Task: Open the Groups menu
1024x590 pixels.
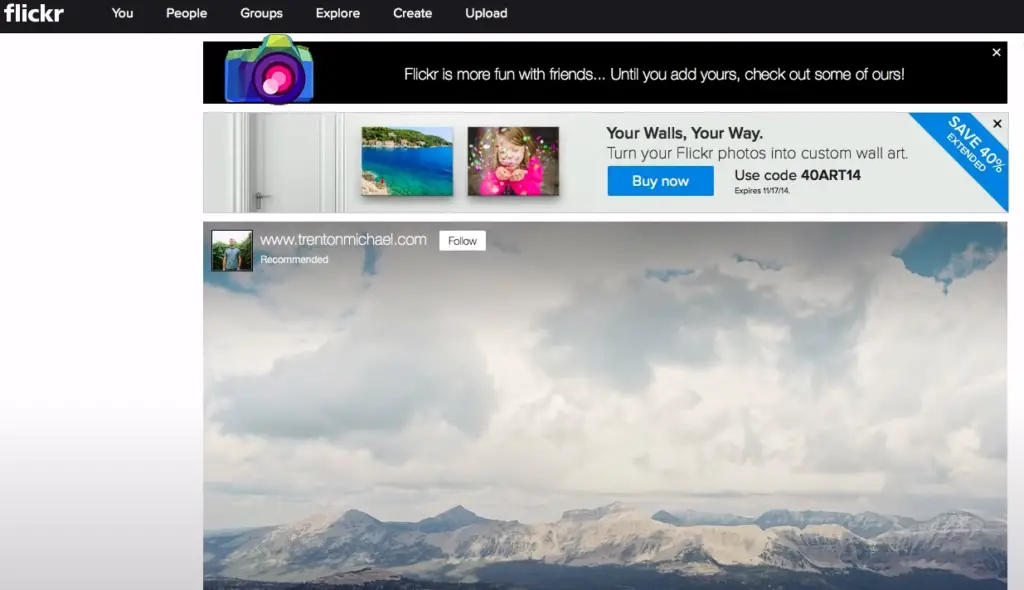Action: (x=261, y=13)
